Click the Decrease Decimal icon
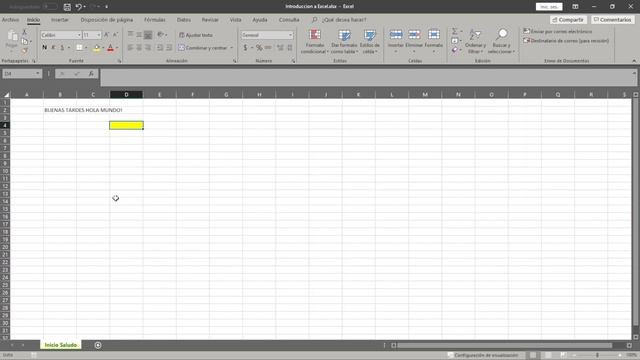Image resolution: width=640 pixels, height=360 pixels. pyautogui.click(x=289, y=48)
